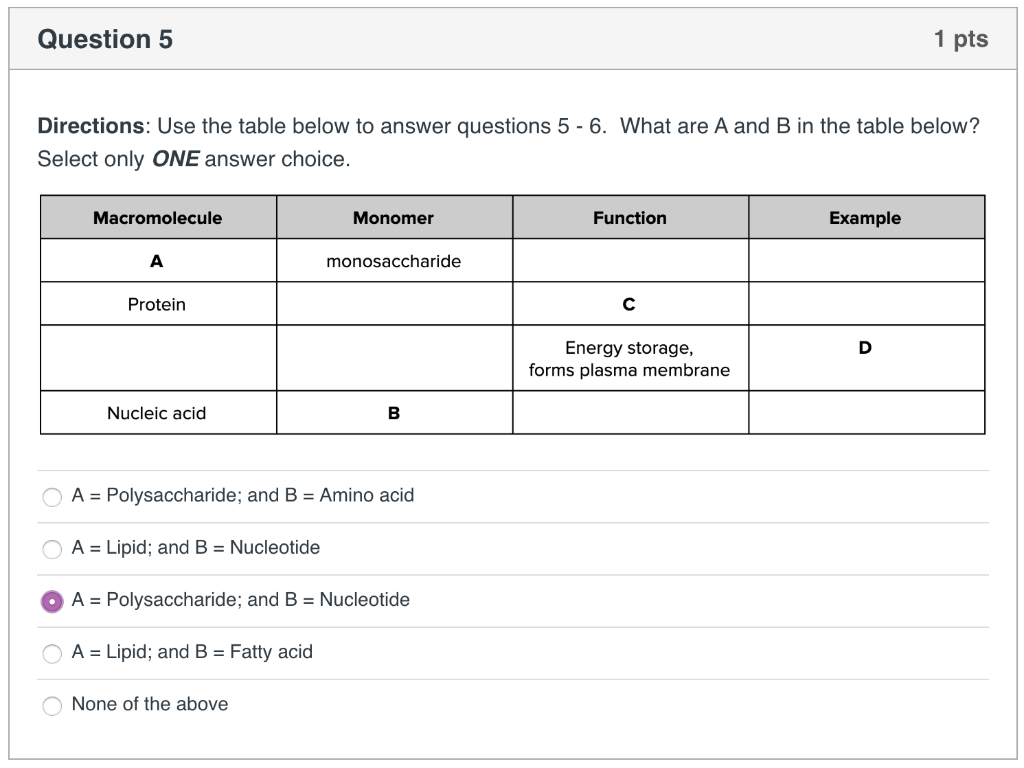
Task: Click table cell containing letter 'D'
Action: click(x=866, y=347)
